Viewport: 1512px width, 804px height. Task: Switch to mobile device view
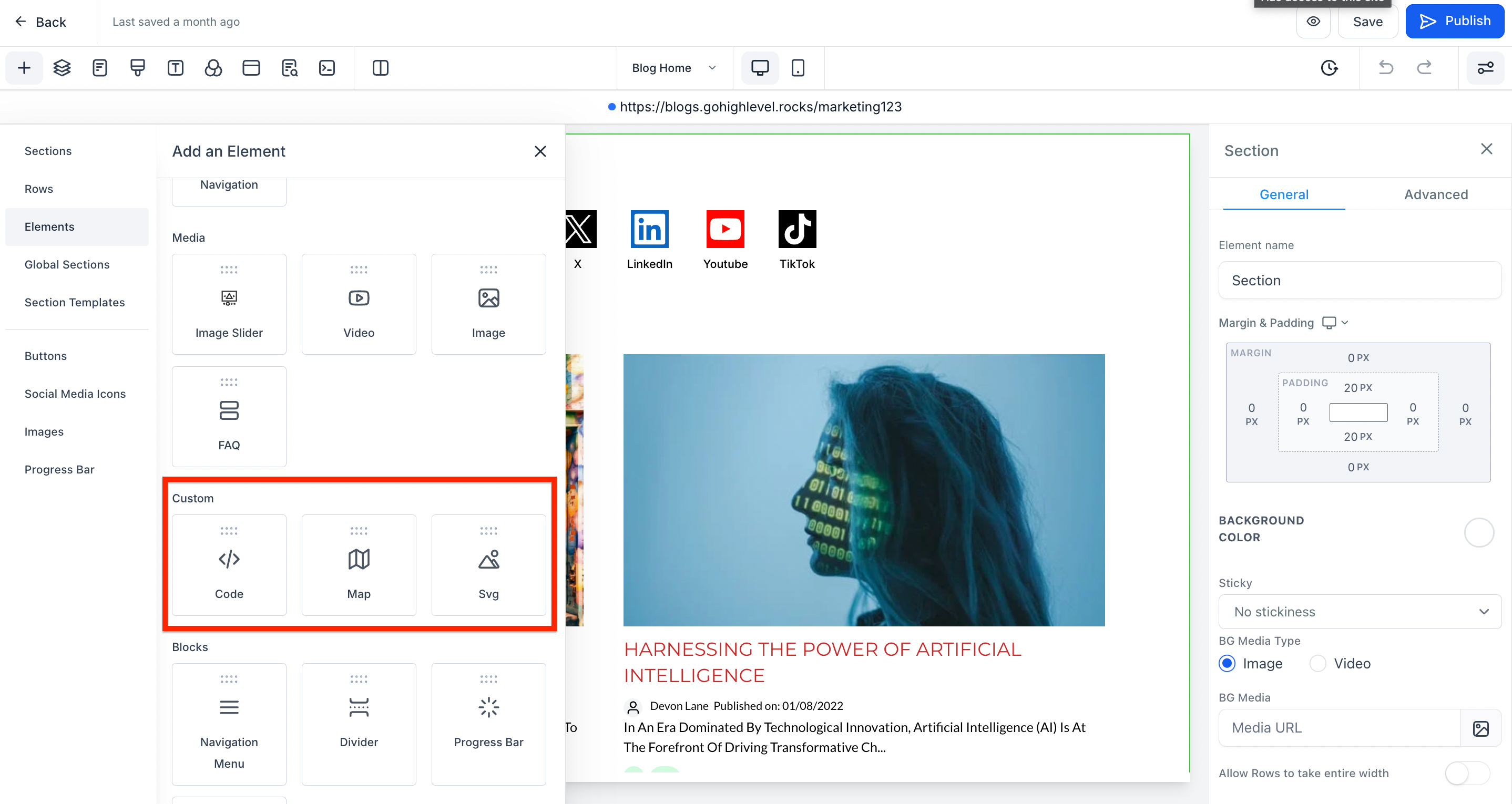click(798, 68)
